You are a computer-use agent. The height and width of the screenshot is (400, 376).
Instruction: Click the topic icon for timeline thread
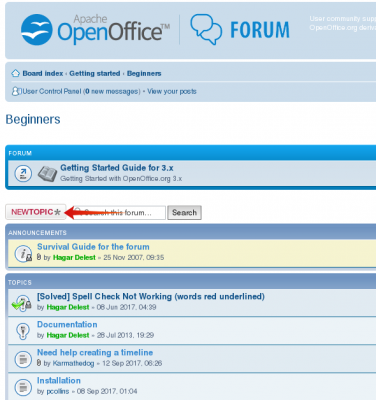tap(23, 359)
